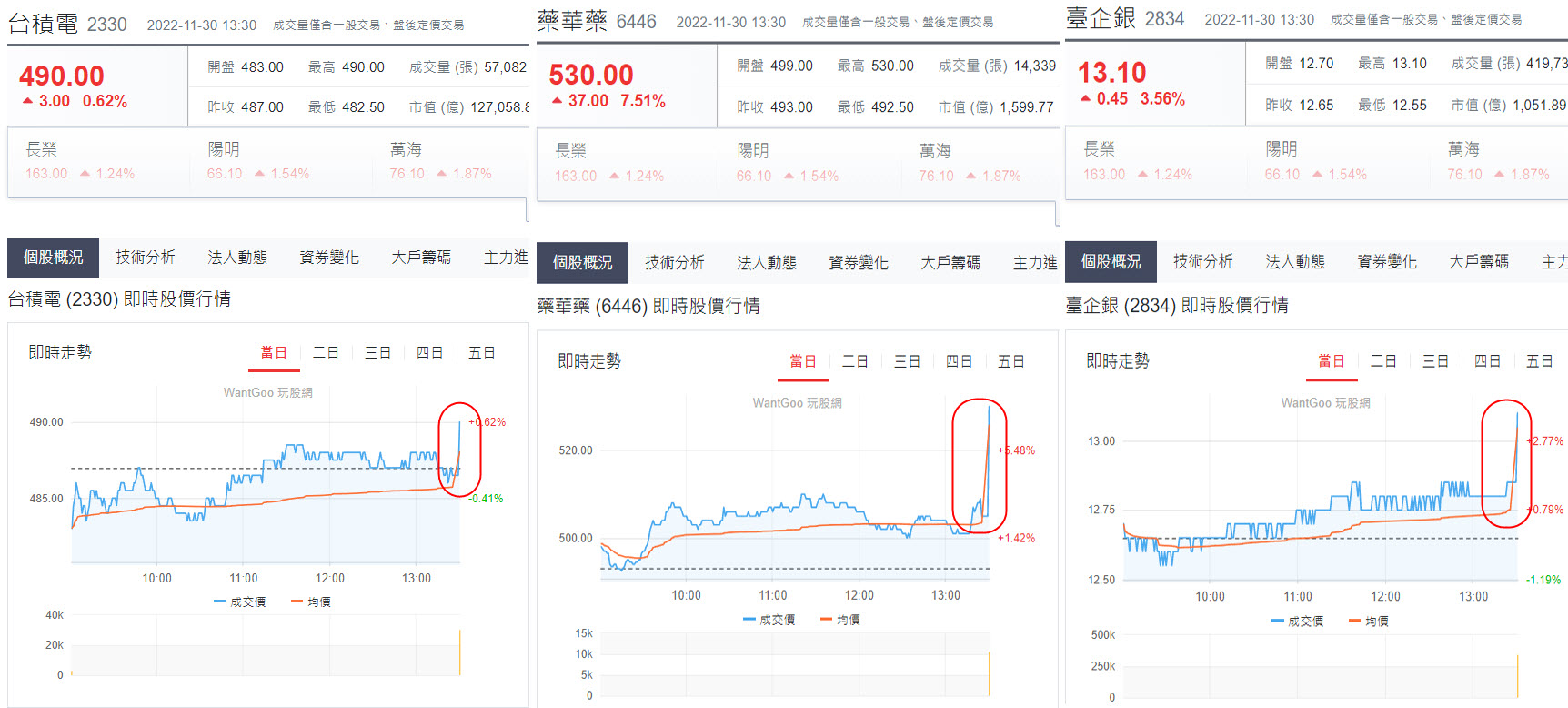Viewport: 1568px width, 708px height.
Task: Click circled price spike on 藥華藥 chart
Action: (x=980, y=466)
